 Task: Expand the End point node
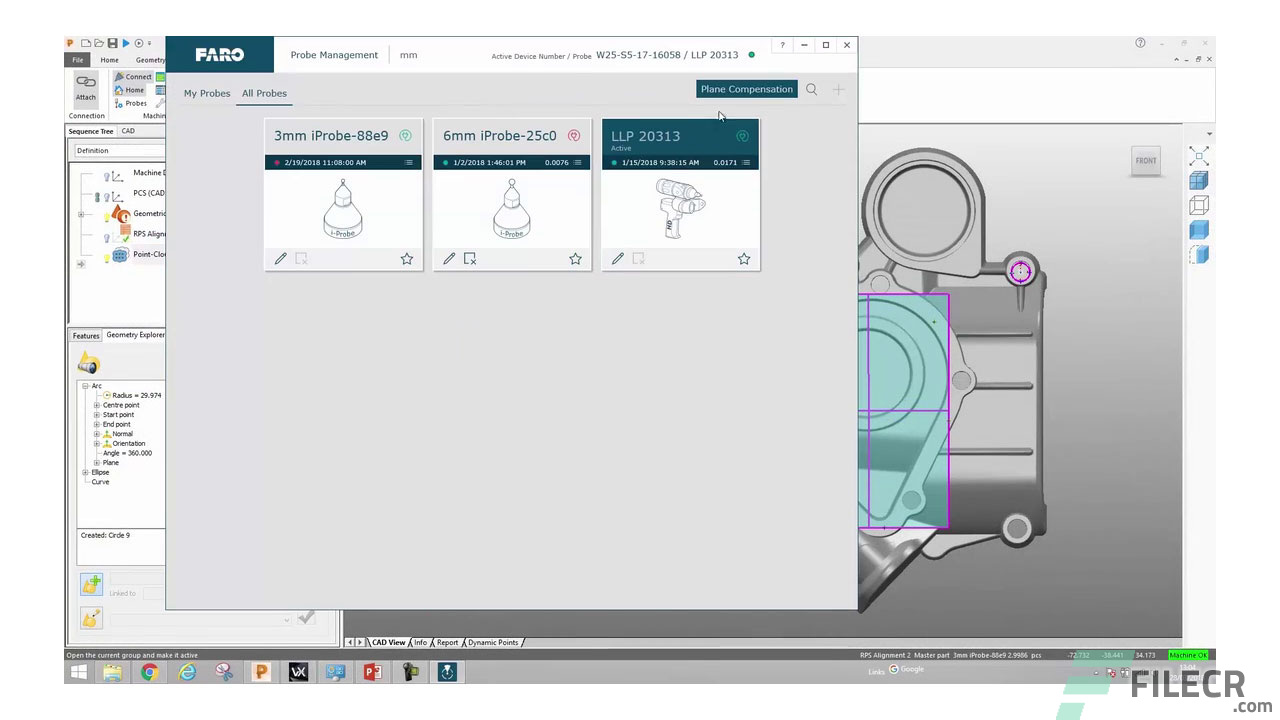coord(97,424)
